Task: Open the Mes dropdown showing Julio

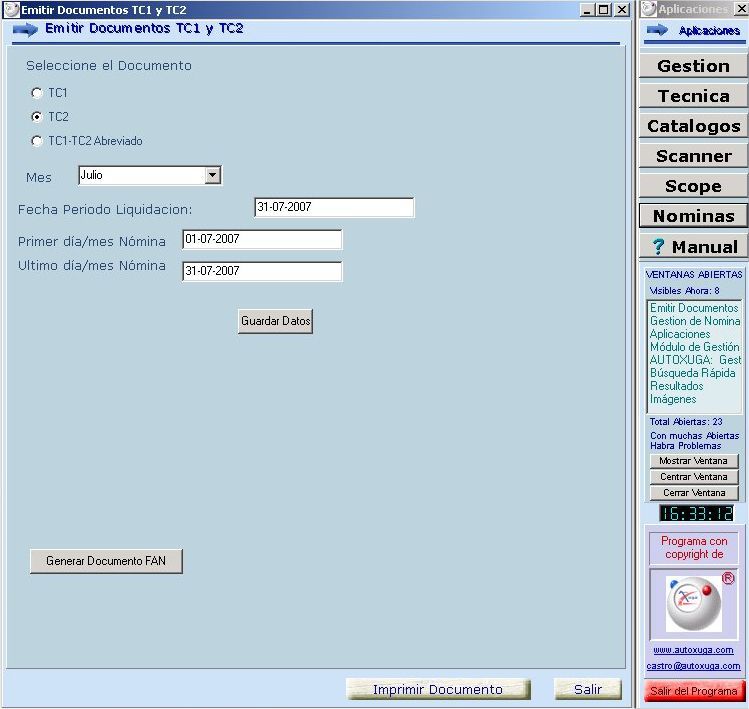Action: (213, 175)
